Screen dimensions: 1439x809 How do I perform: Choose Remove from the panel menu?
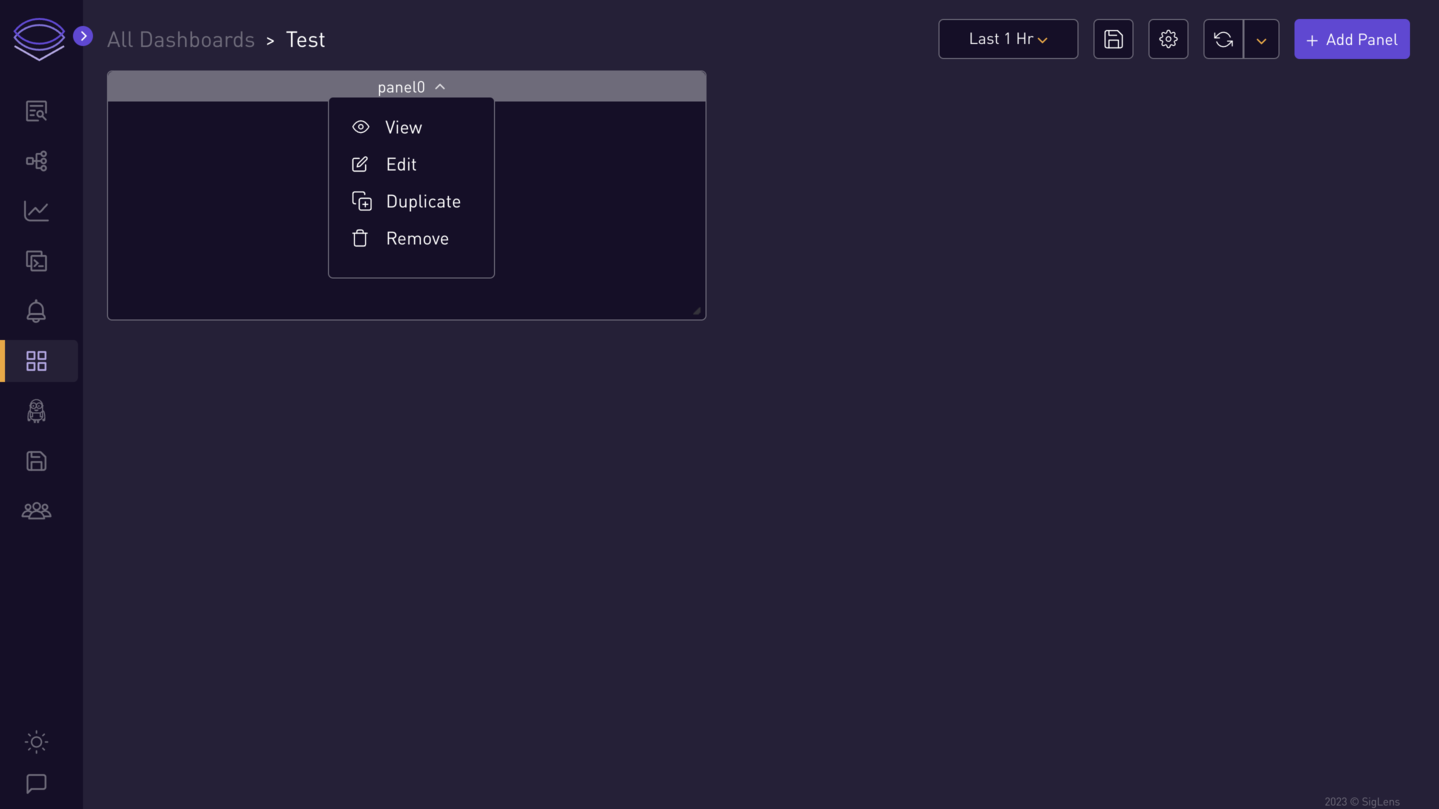[411, 238]
